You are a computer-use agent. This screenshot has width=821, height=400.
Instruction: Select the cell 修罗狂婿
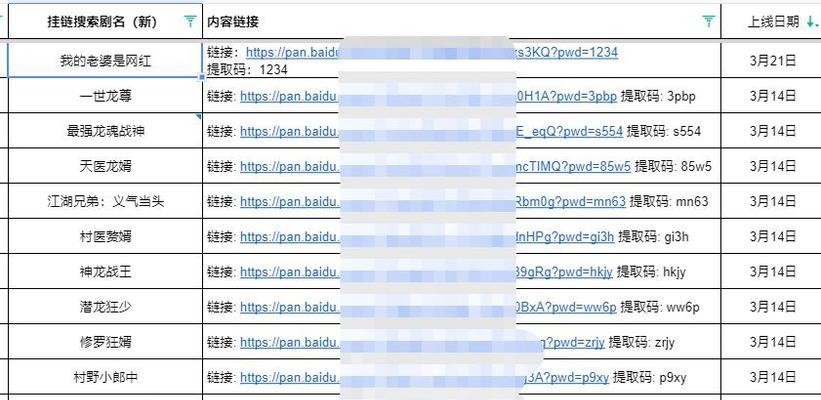[105, 342]
